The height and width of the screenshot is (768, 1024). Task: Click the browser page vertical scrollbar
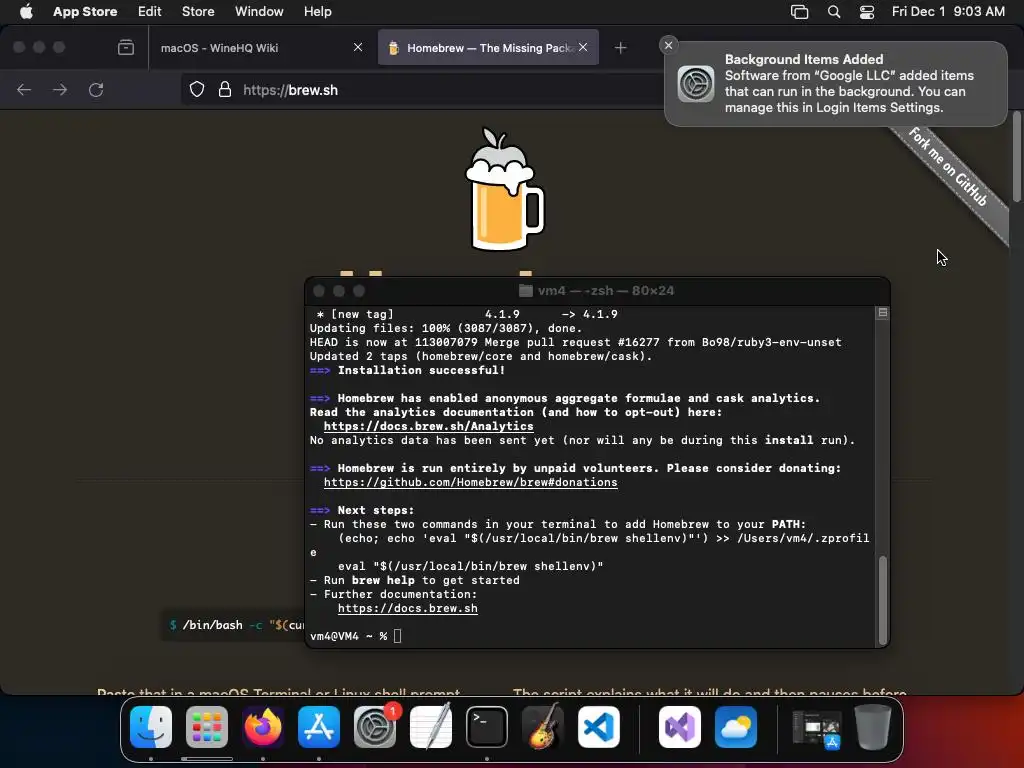click(x=1017, y=157)
